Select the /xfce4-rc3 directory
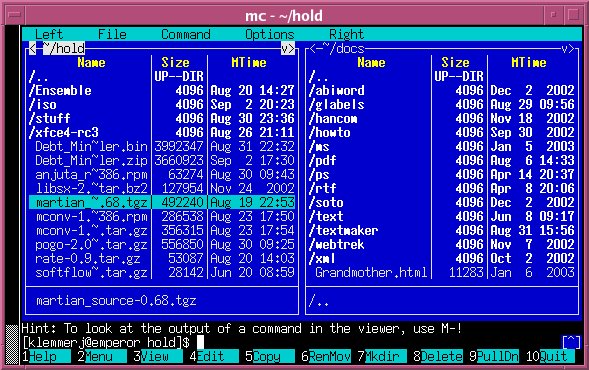This screenshot has height=370, width=589. [162, 132]
